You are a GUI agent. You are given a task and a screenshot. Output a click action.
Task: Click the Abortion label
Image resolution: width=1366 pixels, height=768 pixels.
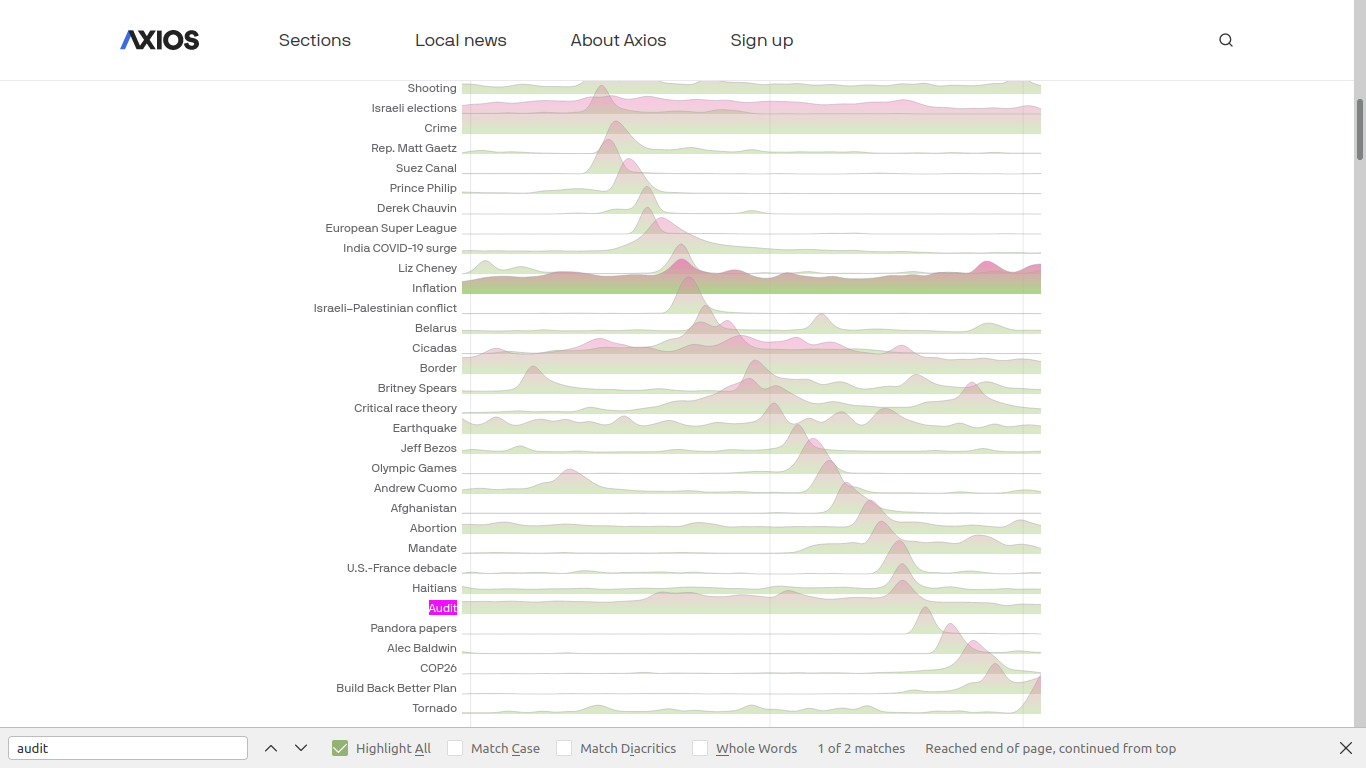(x=433, y=528)
